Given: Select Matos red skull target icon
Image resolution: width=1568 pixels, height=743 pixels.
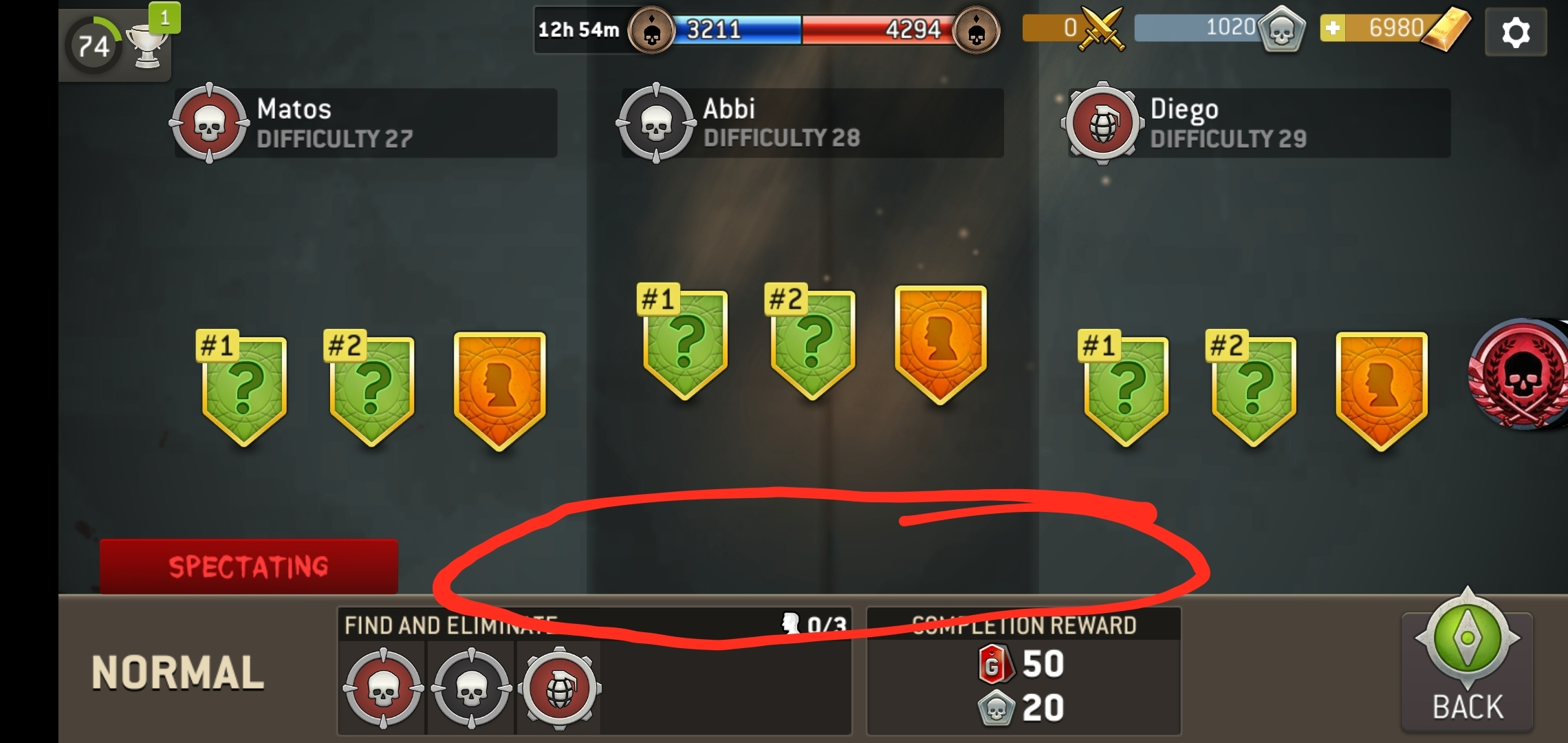Looking at the screenshot, I should (209, 123).
